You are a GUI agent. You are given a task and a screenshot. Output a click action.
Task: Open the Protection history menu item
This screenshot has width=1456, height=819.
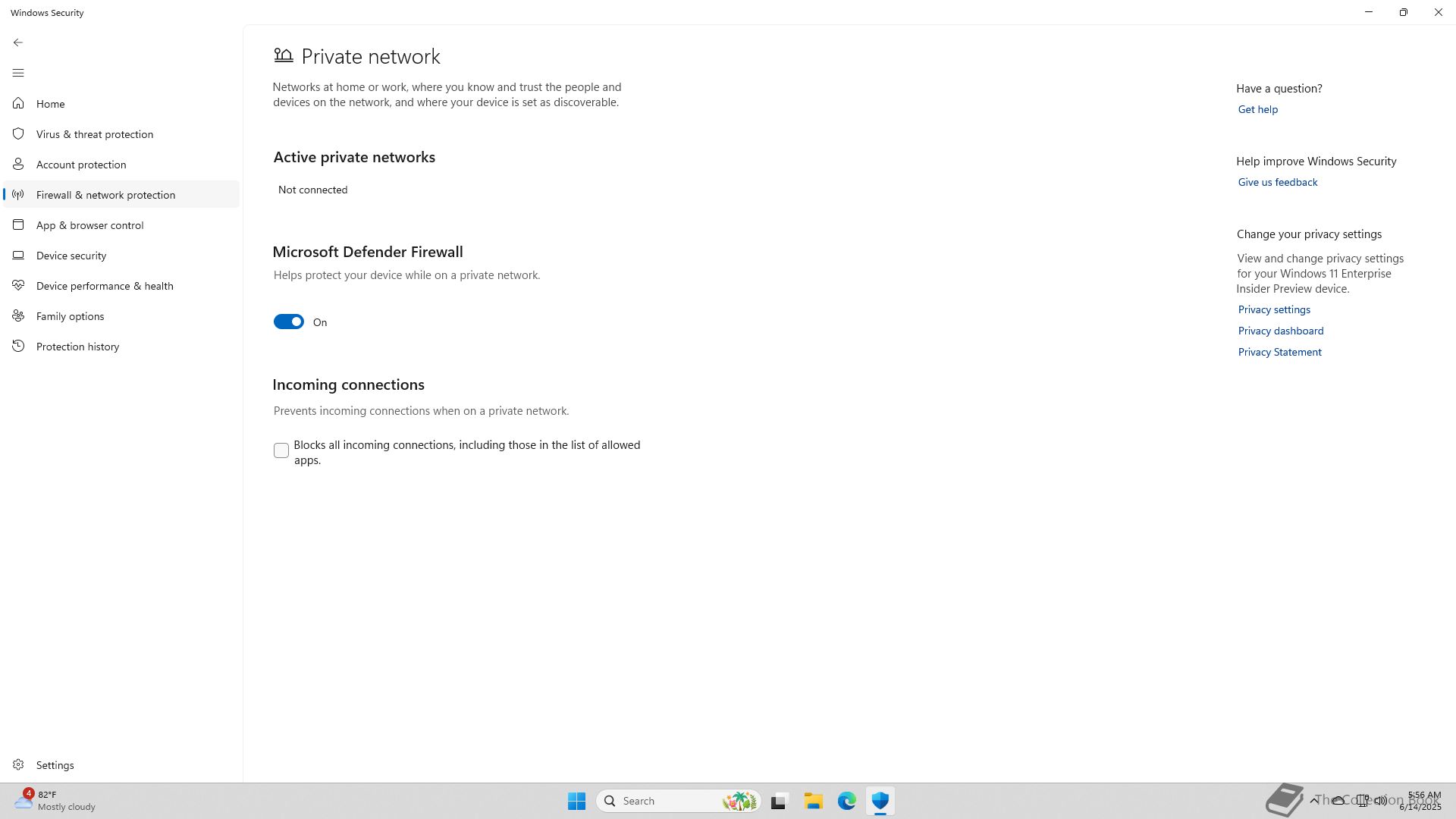click(77, 347)
